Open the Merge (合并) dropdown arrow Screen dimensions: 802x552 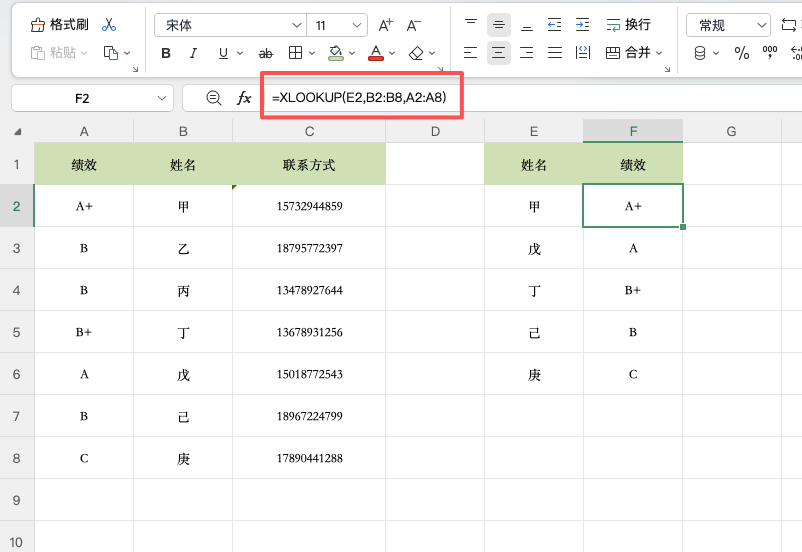pos(659,53)
